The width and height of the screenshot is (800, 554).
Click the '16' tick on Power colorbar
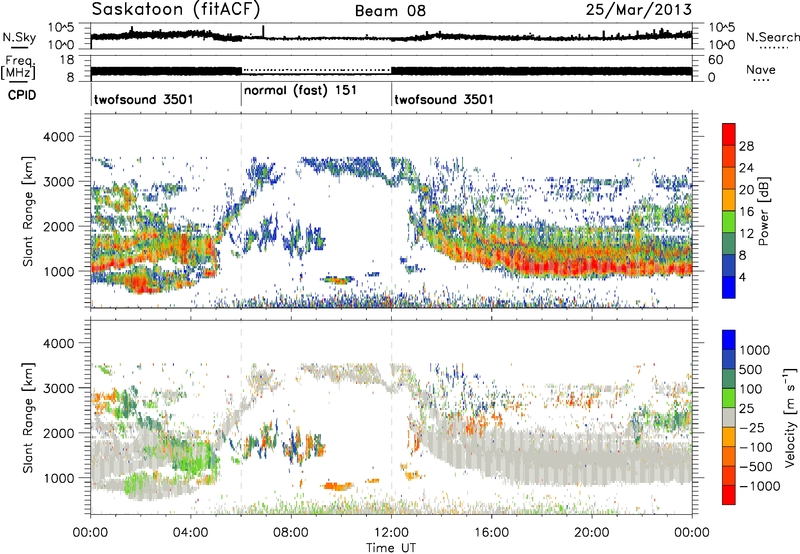(746, 212)
